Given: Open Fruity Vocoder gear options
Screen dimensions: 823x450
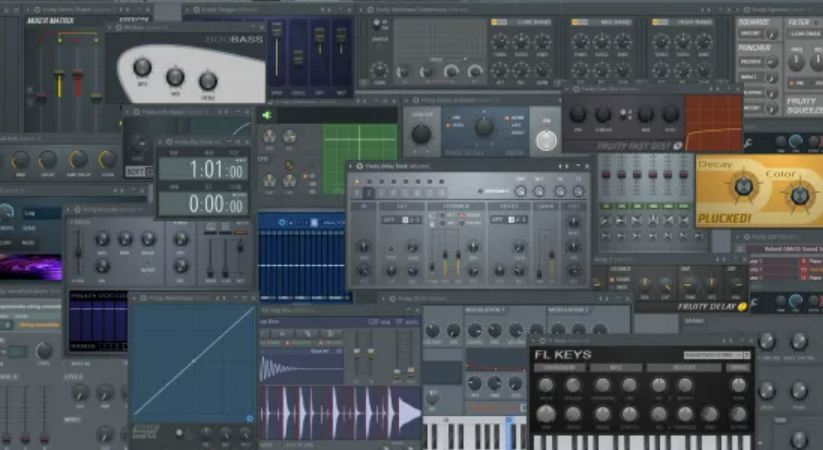Looking at the screenshot, I should coord(77,210).
